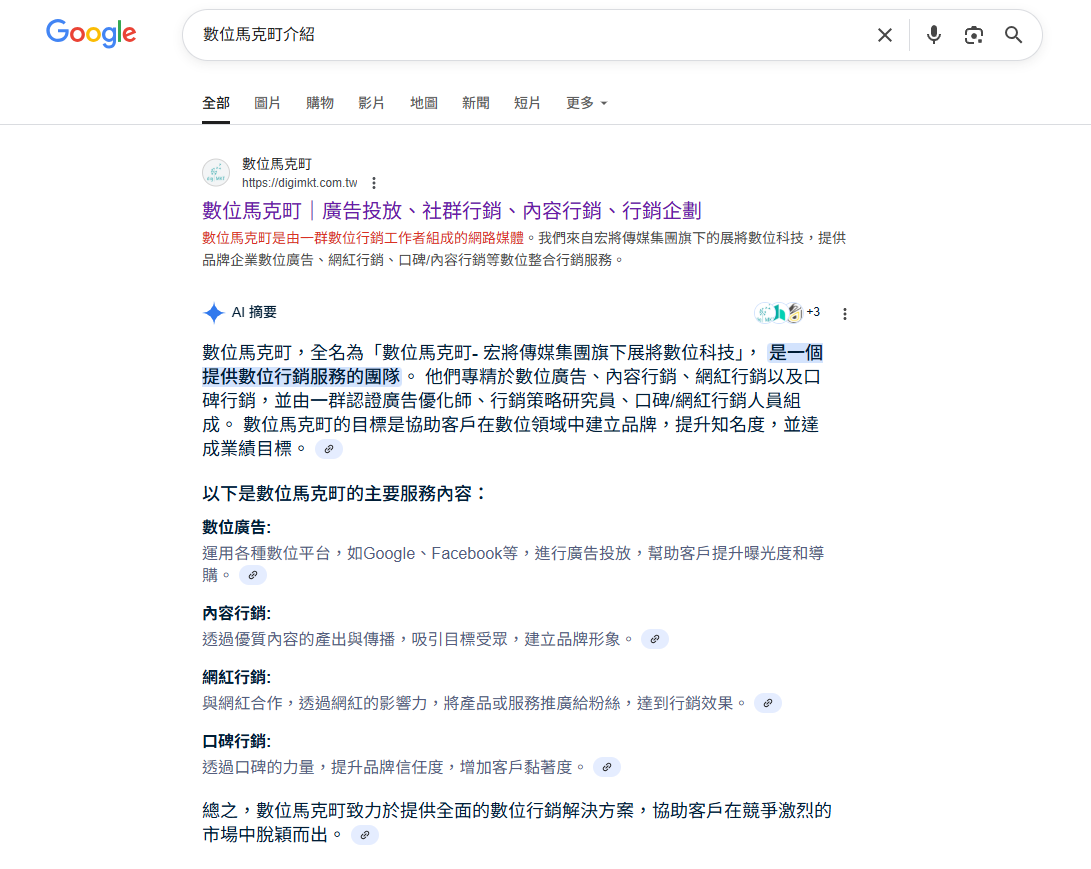Viewport: 1091px width, 869px height.
Task: Click the highlighted text 提供數位行銷服務的團隊
Action: click(301, 376)
